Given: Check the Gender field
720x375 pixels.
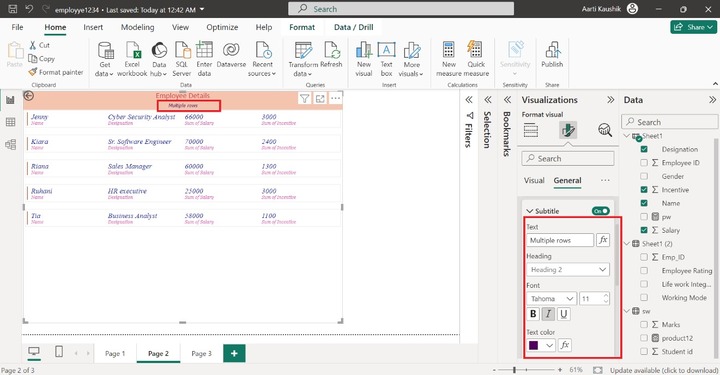Looking at the screenshot, I should pos(644,176).
